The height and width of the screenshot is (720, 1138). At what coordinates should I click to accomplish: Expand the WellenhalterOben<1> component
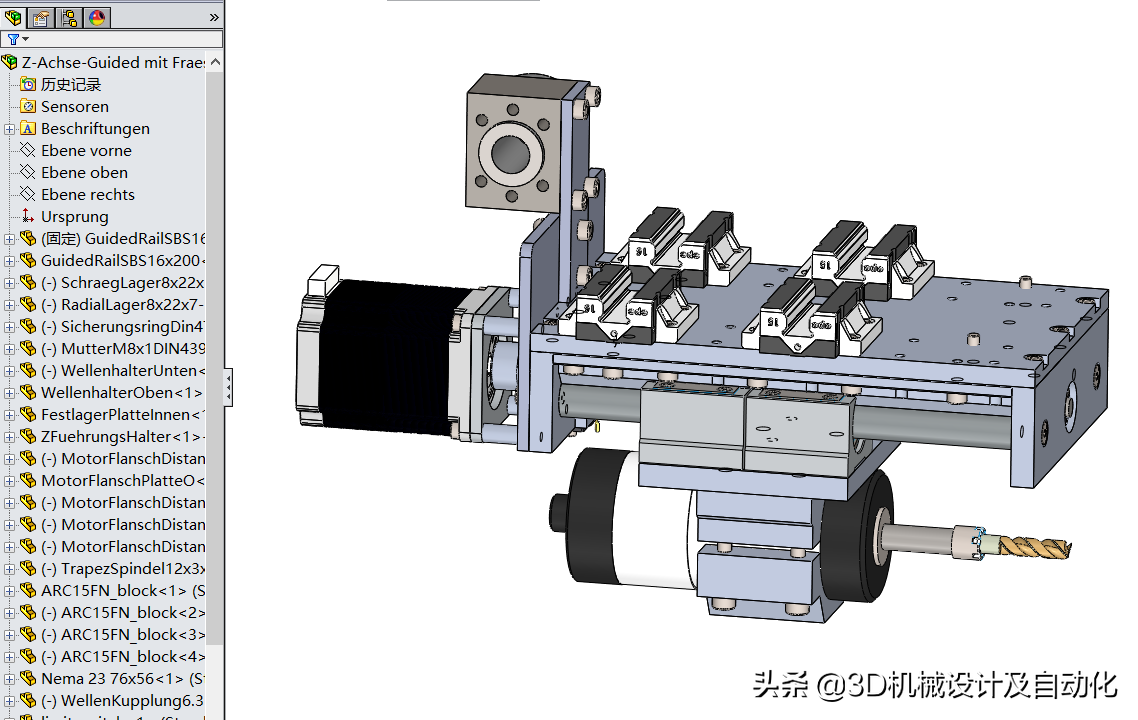click(x=9, y=393)
